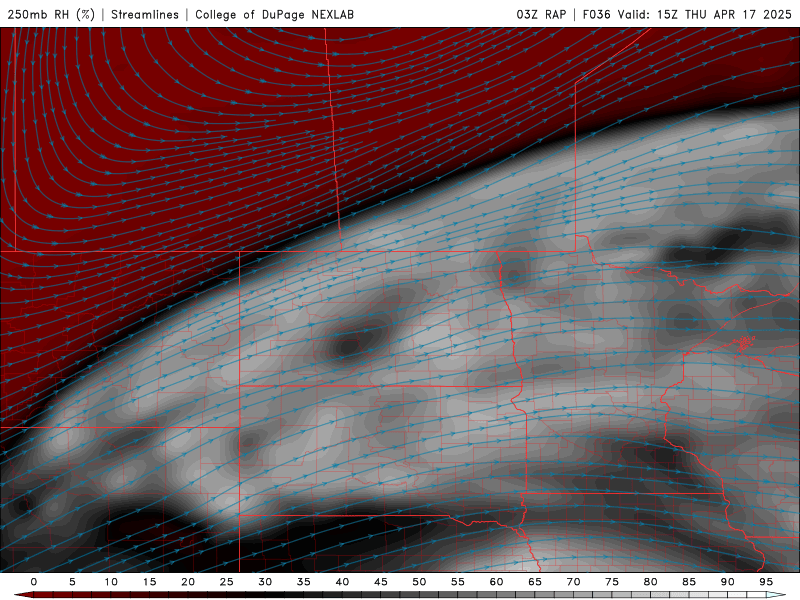800x600 pixels.
Task: Click the '03Z RAP' model run label
Action: [x=541, y=14]
